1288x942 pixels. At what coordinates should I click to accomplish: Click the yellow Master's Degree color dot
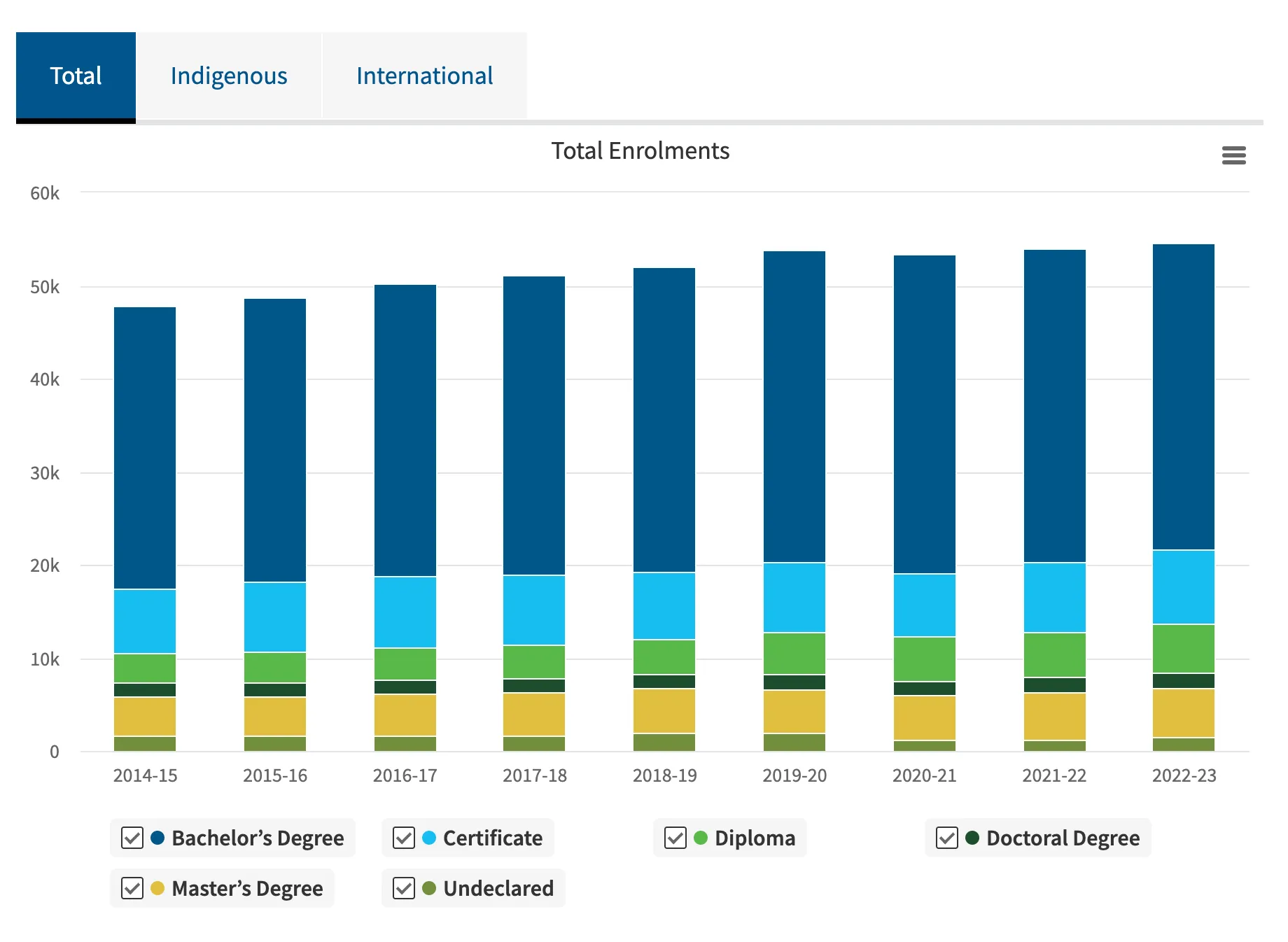tap(157, 888)
